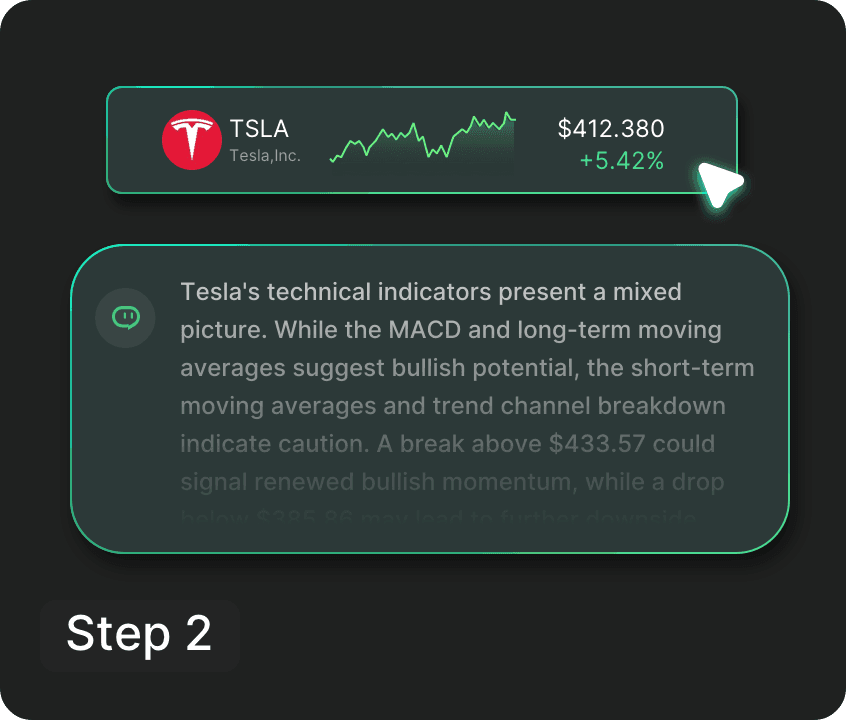Click the $412.380 price label
Image resolution: width=846 pixels, height=720 pixels.
[x=611, y=129]
